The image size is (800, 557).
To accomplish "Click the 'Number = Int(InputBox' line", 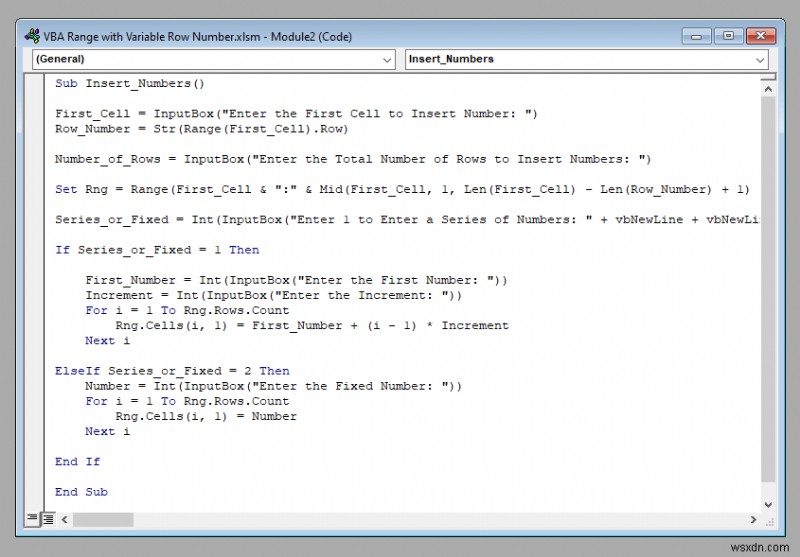I will click(273, 386).
